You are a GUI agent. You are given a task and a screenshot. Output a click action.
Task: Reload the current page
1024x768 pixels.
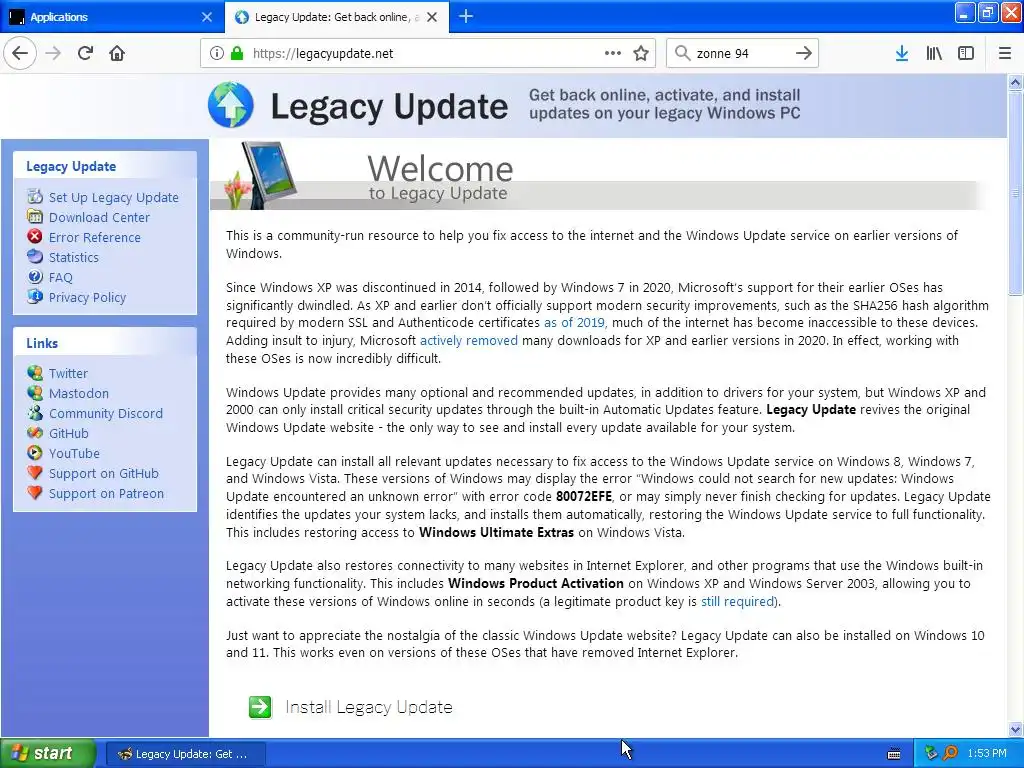pos(85,54)
